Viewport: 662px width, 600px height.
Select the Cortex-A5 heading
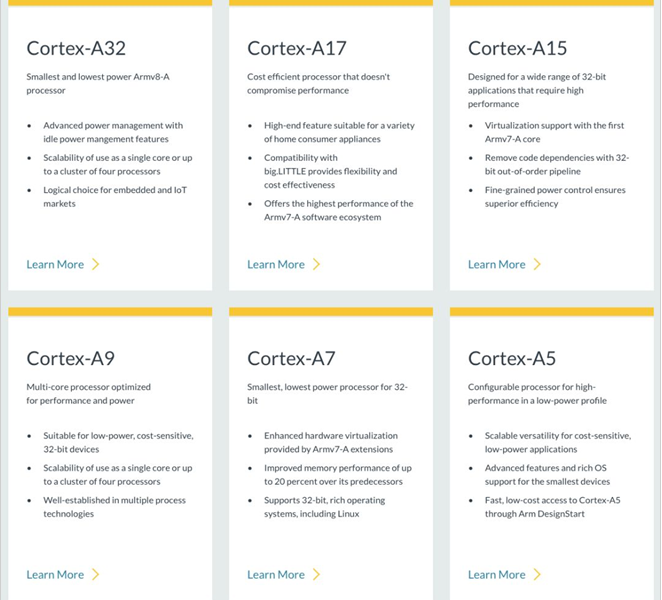(x=512, y=358)
